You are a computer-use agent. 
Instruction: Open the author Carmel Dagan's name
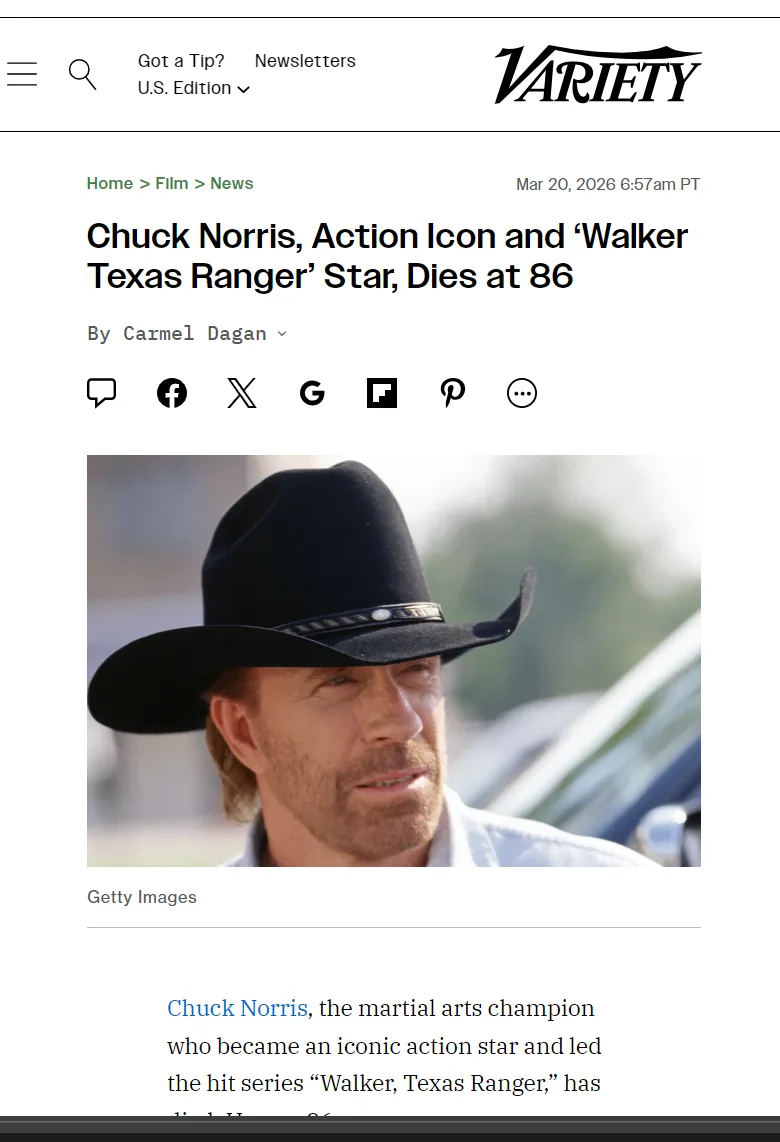tap(194, 334)
